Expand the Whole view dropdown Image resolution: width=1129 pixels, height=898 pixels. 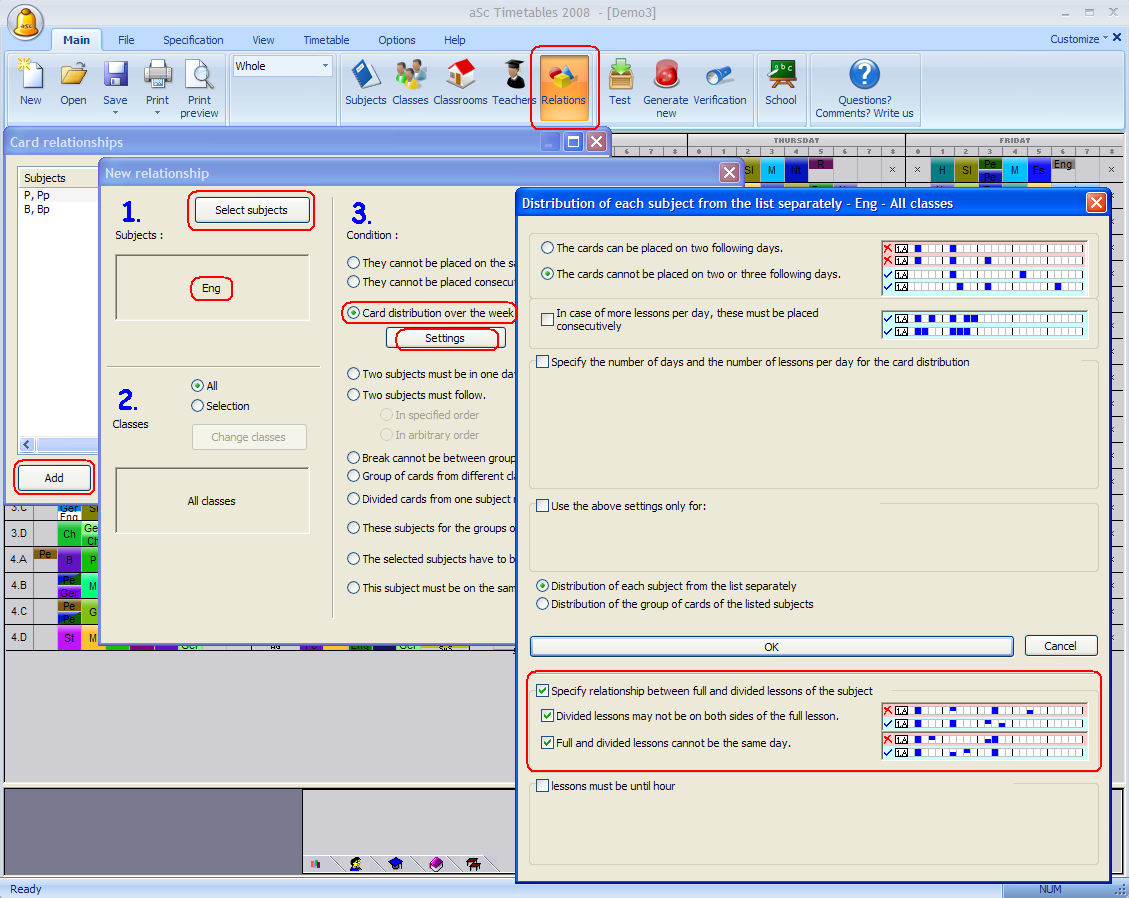pyautogui.click(x=325, y=67)
